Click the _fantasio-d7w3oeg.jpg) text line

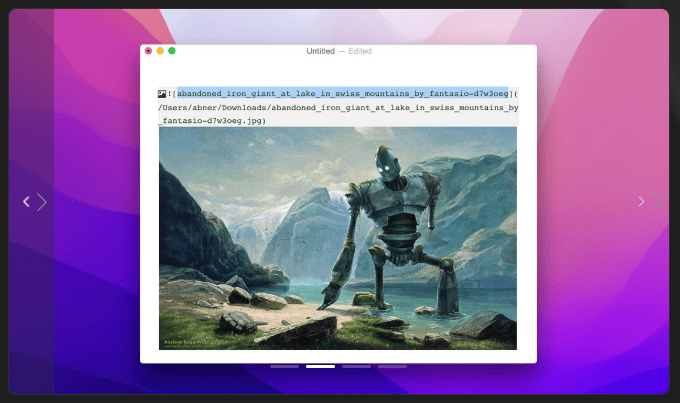[x=212, y=121]
